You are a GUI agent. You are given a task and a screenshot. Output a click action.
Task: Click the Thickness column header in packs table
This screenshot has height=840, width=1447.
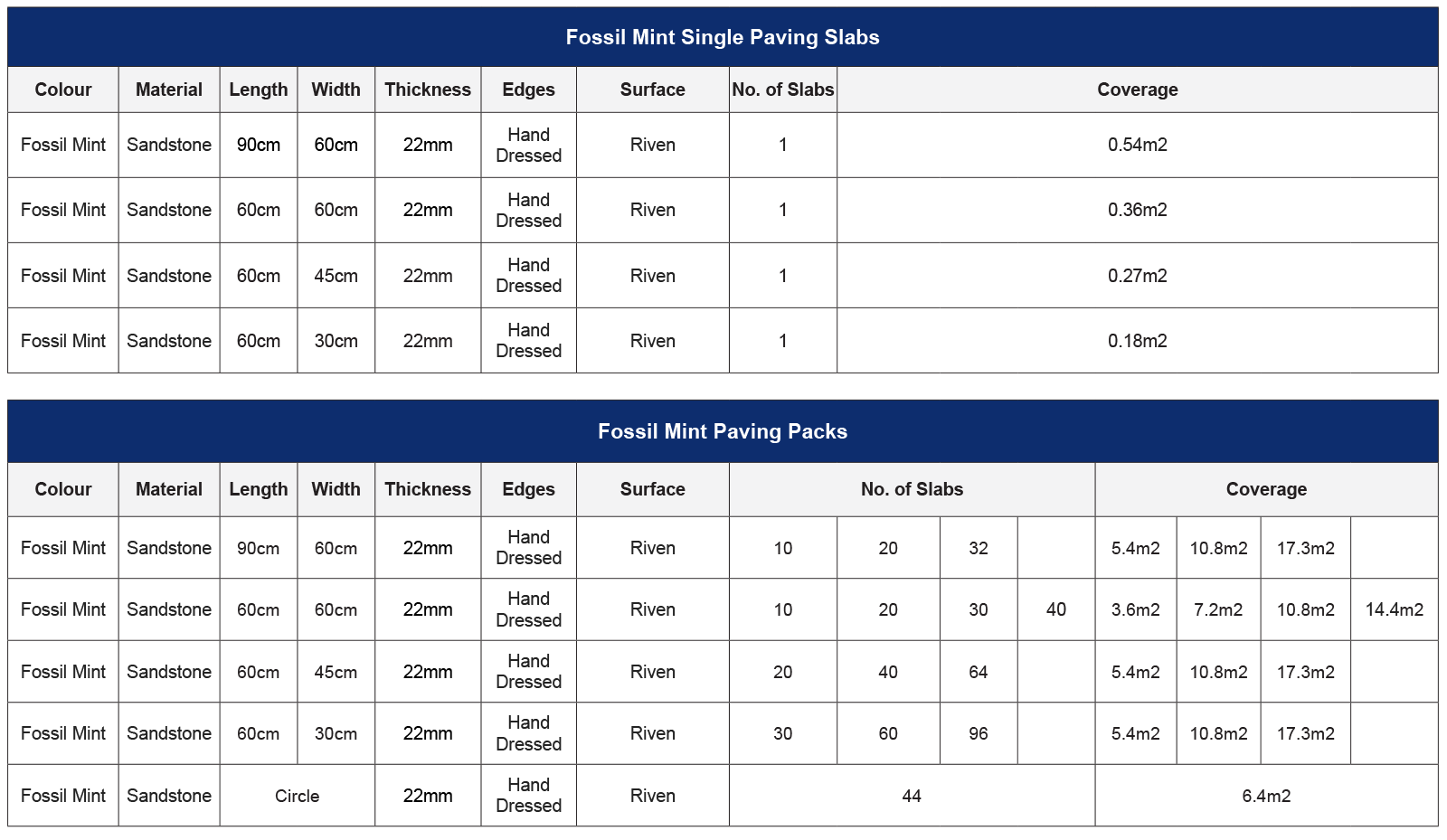click(428, 489)
